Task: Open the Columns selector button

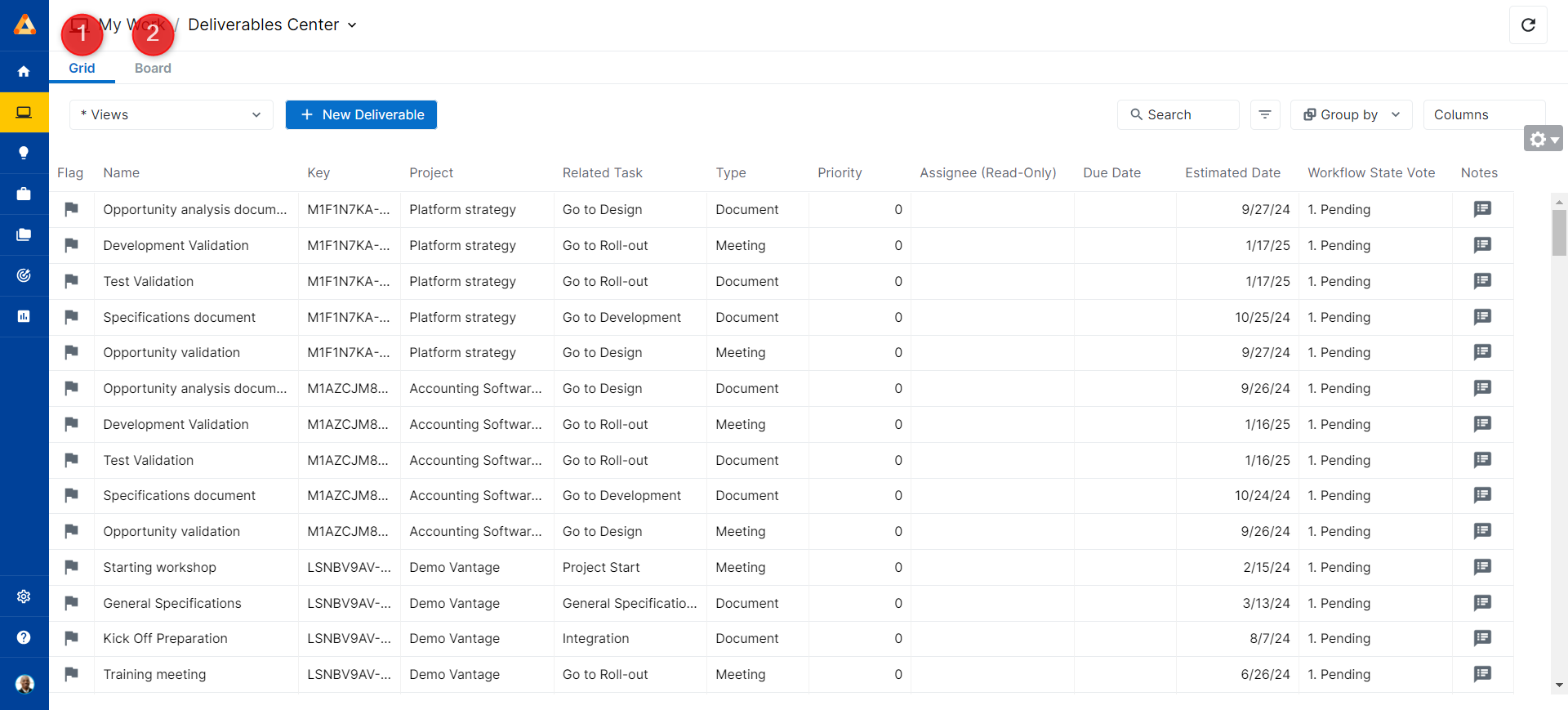Action: pyautogui.click(x=1483, y=115)
